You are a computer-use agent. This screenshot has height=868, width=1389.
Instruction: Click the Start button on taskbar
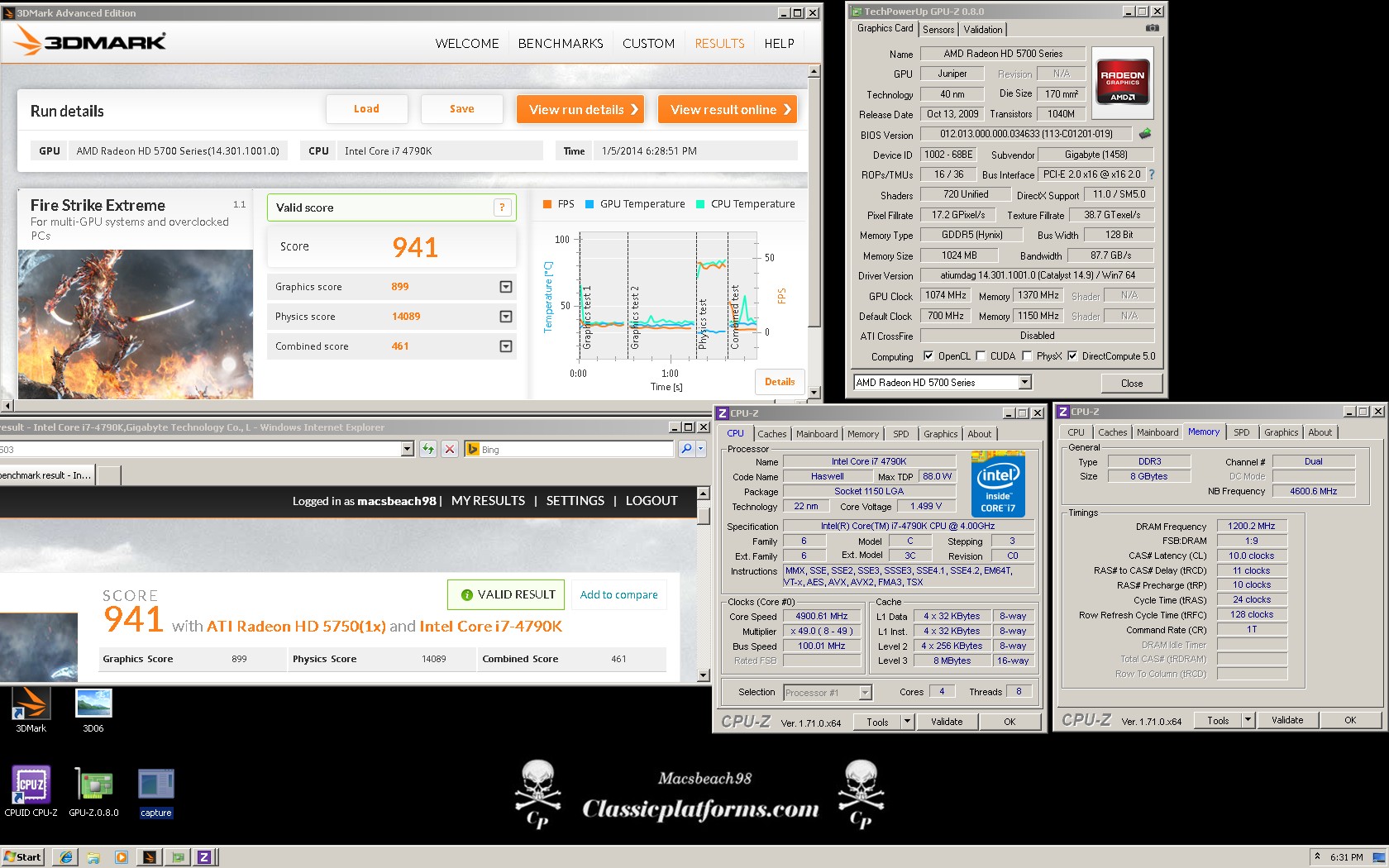pyautogui.click(x=22, y=856)
